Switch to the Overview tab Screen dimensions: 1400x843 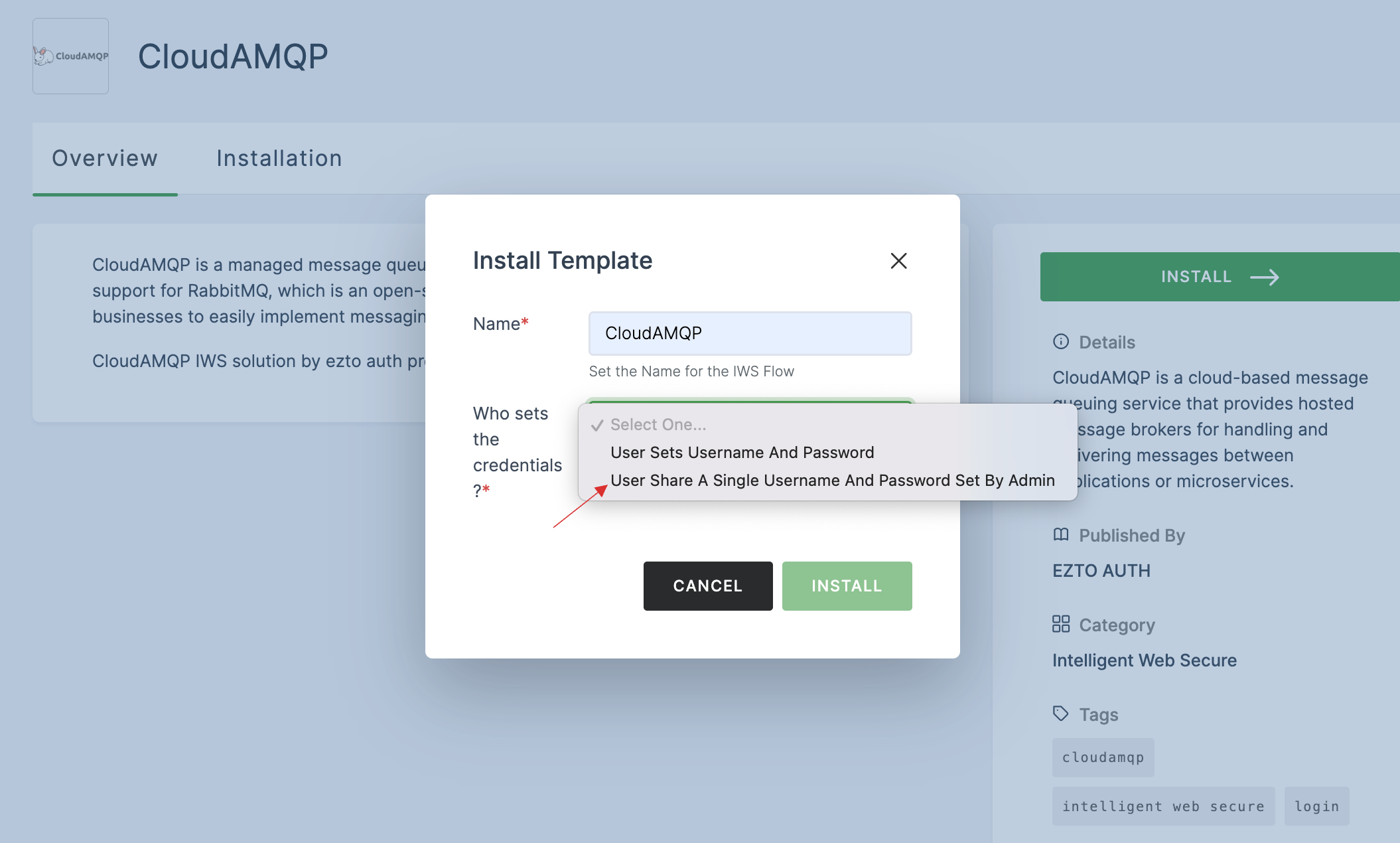[x=105, y=158]
